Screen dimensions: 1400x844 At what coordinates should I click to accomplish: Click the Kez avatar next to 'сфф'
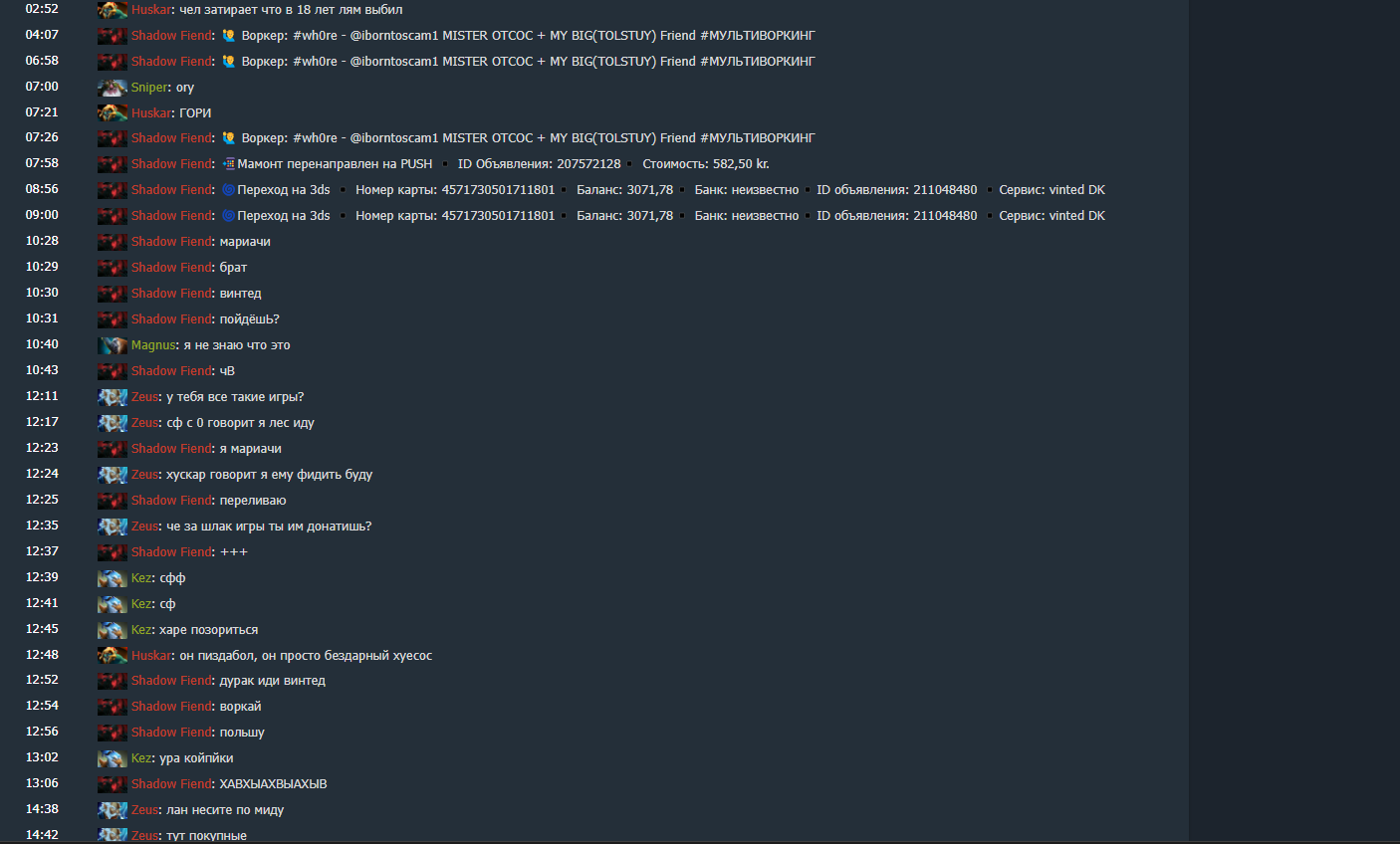pyautogui.click(x=112, y=577)
